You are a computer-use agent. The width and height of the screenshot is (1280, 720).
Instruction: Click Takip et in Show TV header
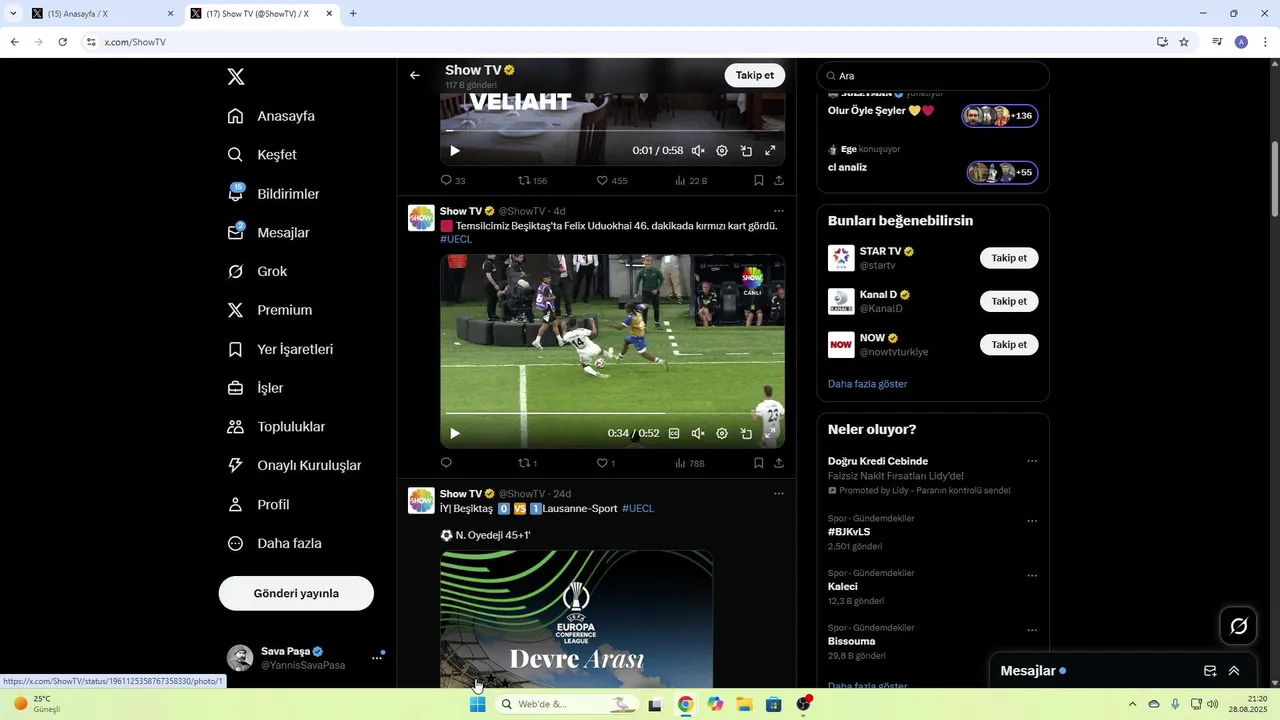click(755, 75)
